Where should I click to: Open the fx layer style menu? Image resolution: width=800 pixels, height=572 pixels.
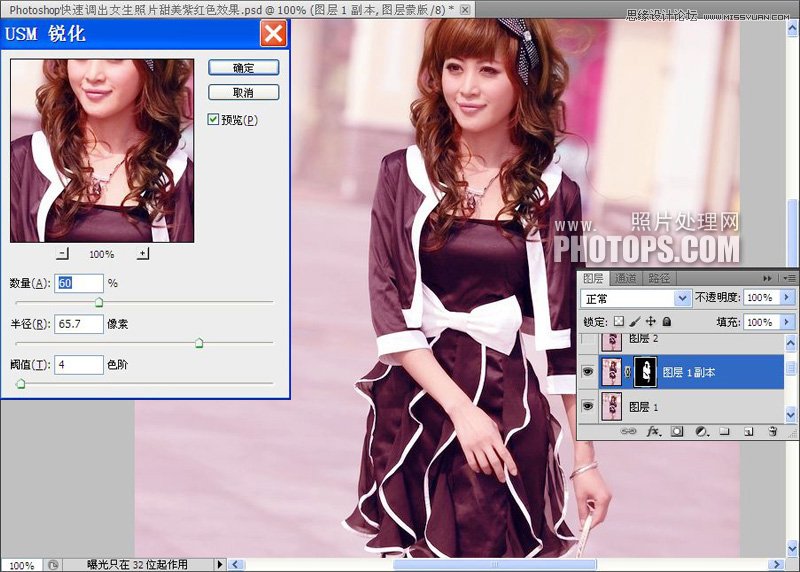click(653, 432)
